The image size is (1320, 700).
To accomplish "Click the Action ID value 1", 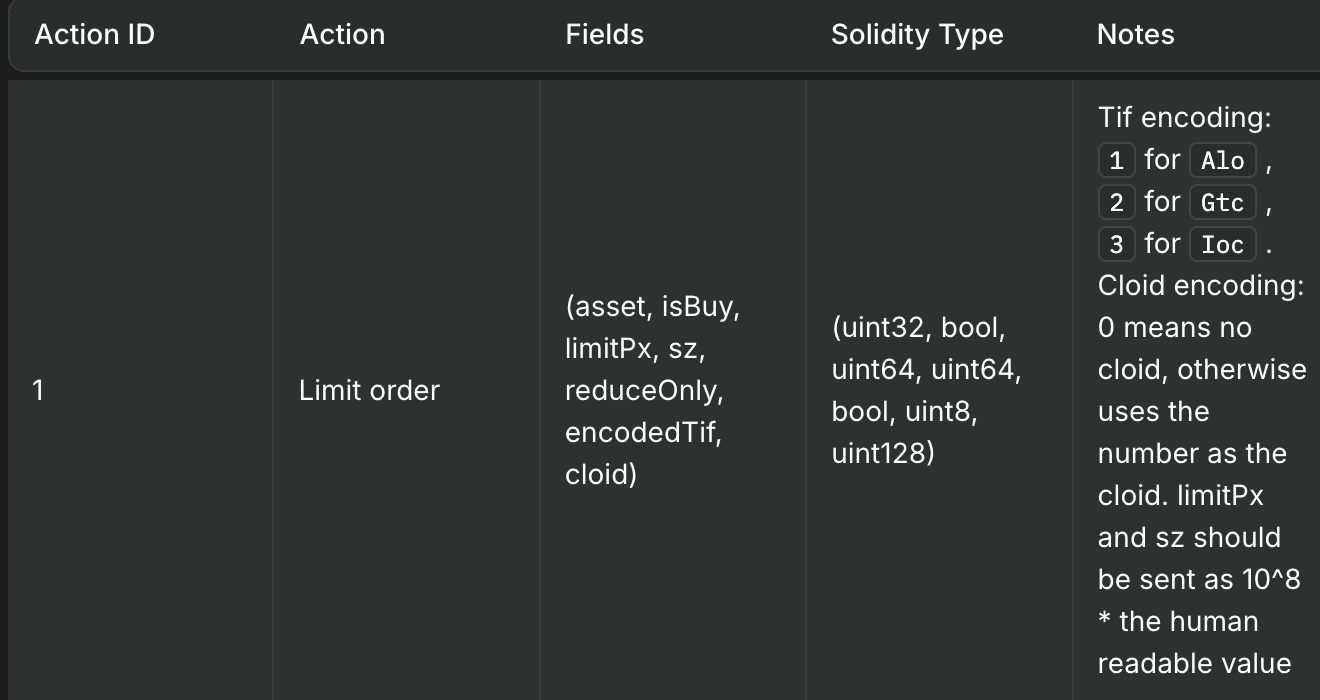I will [x=38, y=390].
